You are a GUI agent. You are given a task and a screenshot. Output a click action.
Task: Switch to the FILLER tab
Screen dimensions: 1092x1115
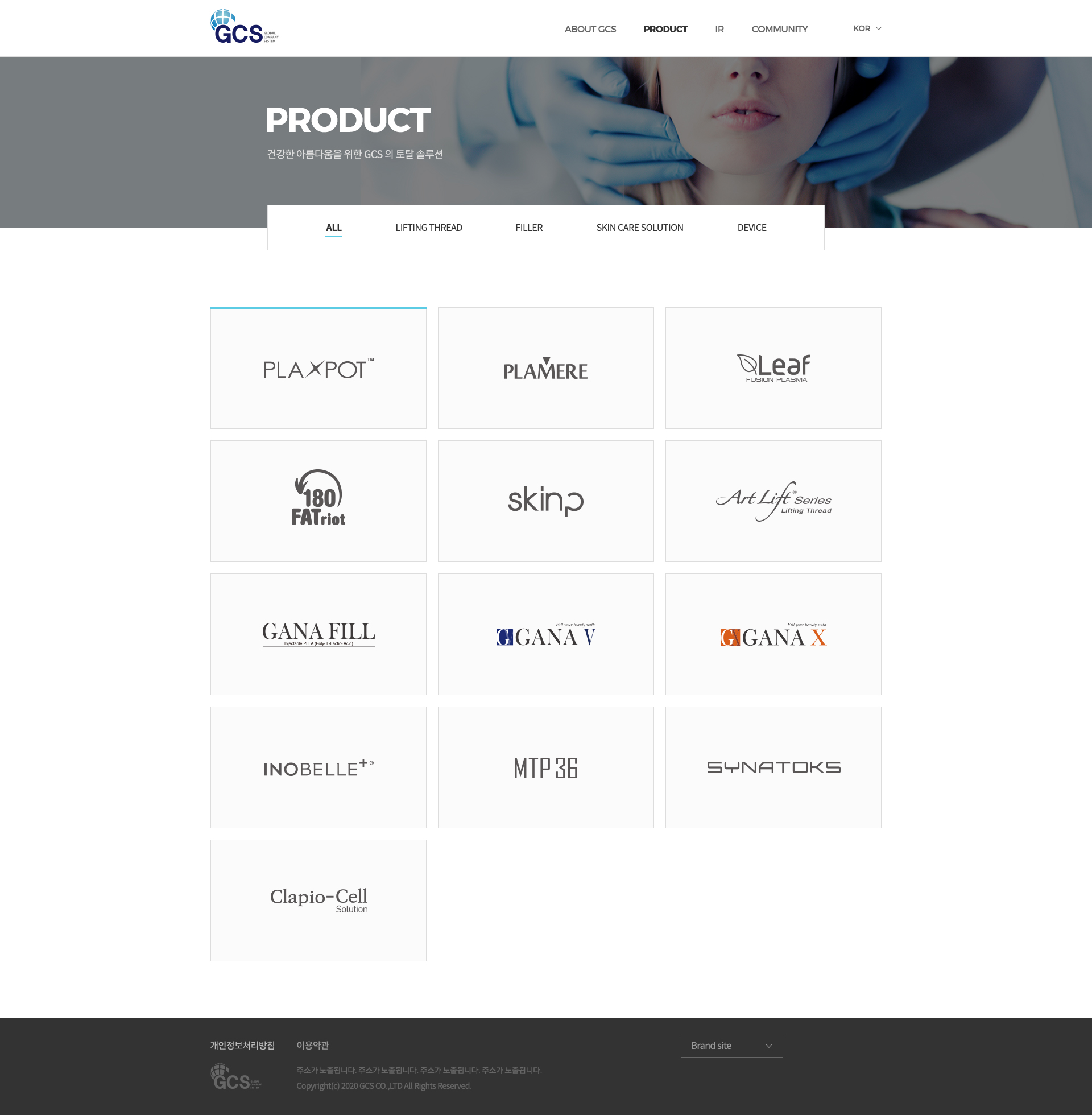529,228
